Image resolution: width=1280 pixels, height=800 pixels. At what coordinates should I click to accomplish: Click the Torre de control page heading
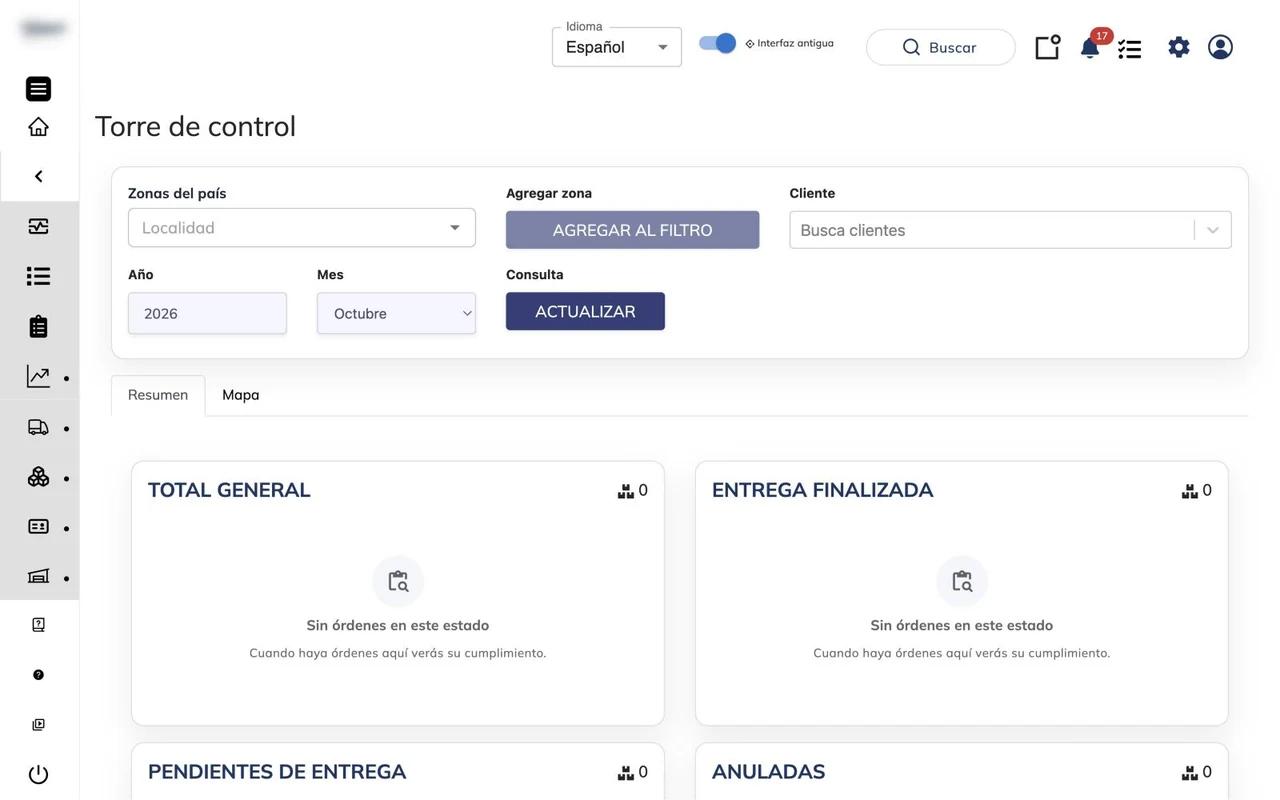point(195,126)
